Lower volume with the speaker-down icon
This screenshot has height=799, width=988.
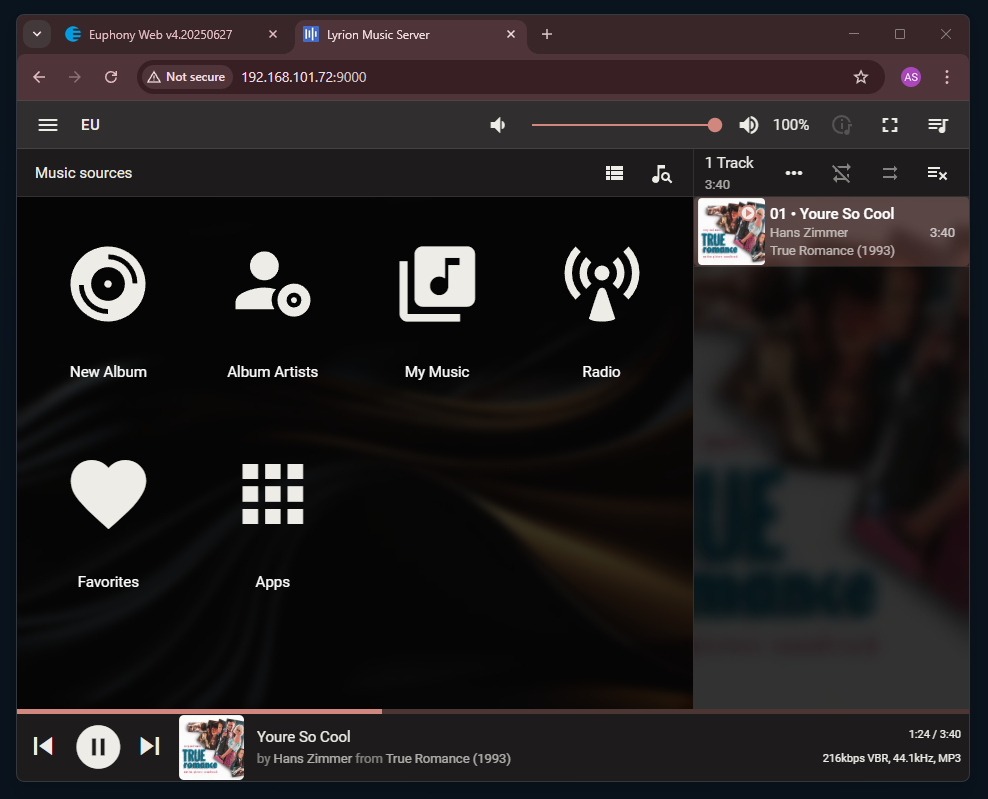498,125
